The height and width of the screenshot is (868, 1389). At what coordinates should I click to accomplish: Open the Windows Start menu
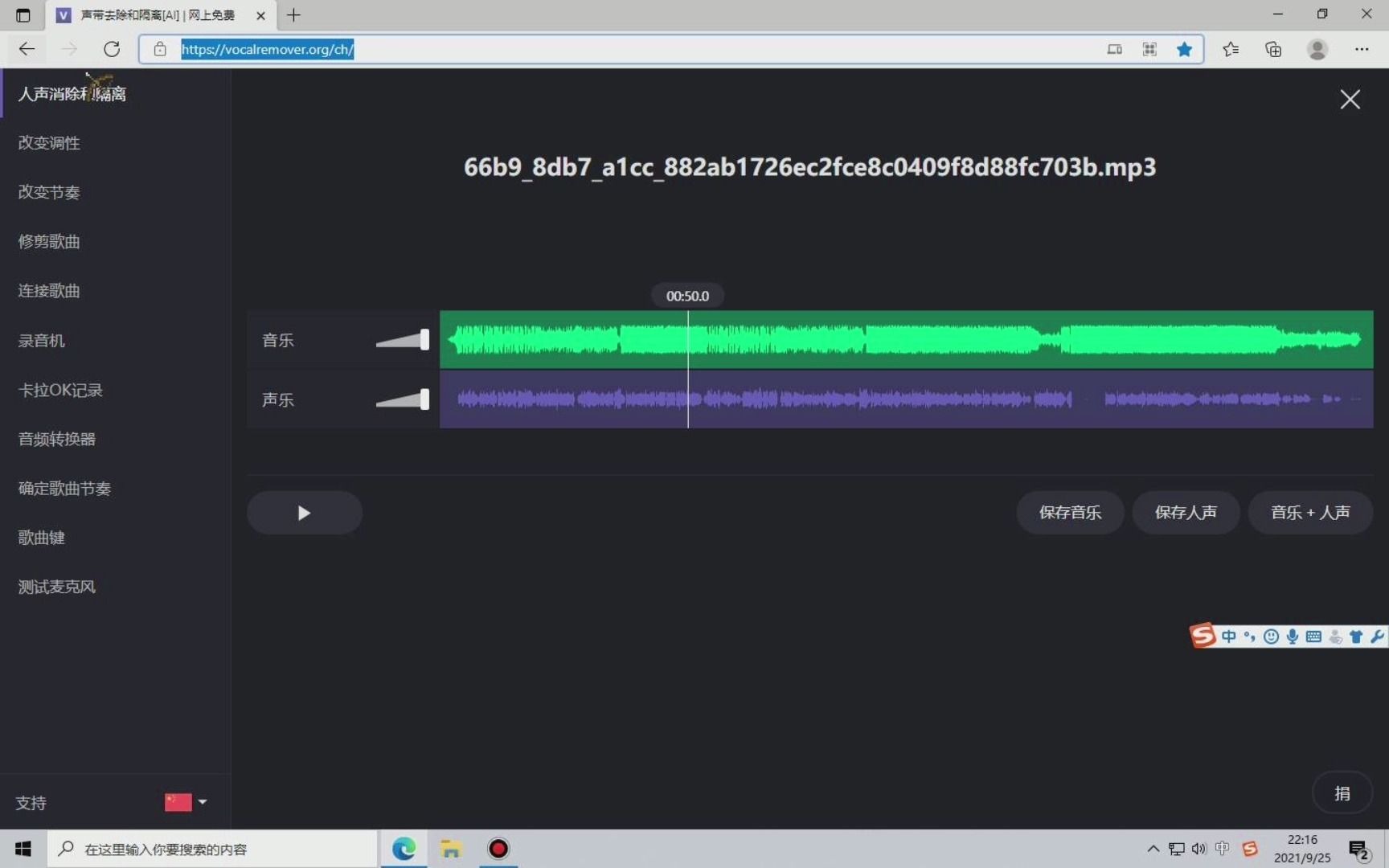pyautogui.click(x=23, y=849)
